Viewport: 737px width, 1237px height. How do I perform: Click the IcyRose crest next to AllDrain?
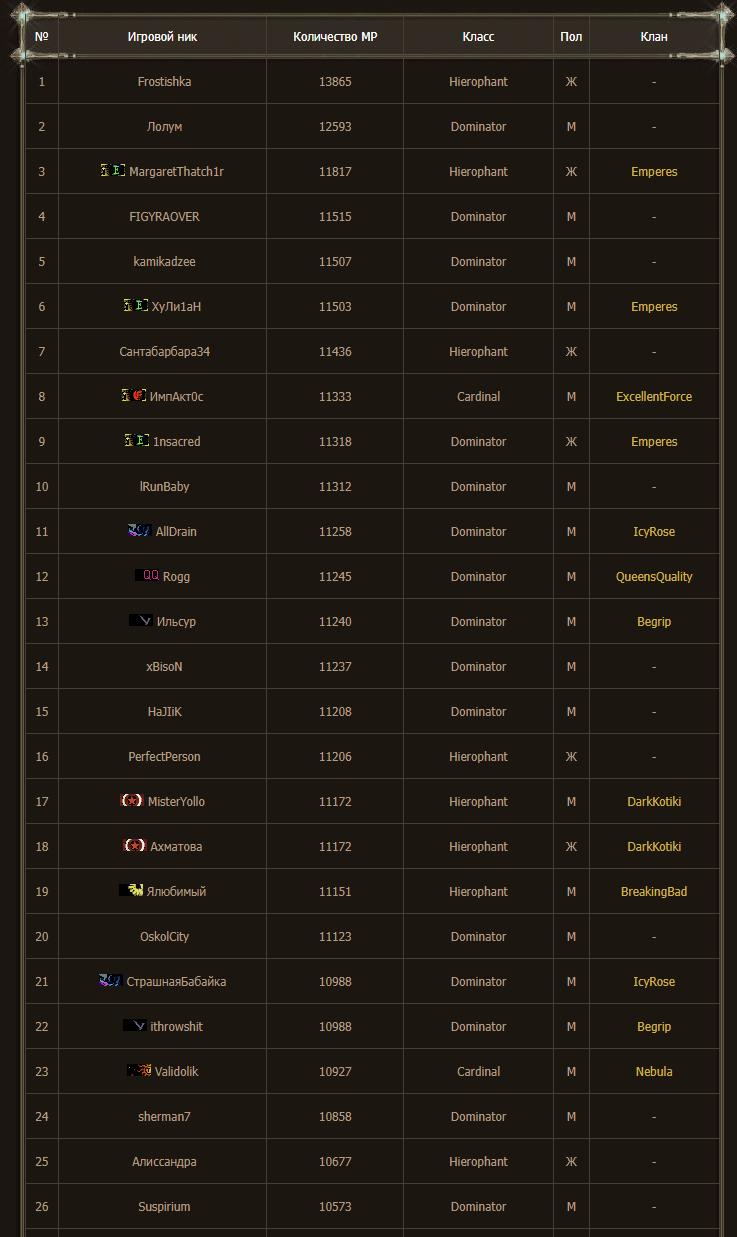point(140,531)
